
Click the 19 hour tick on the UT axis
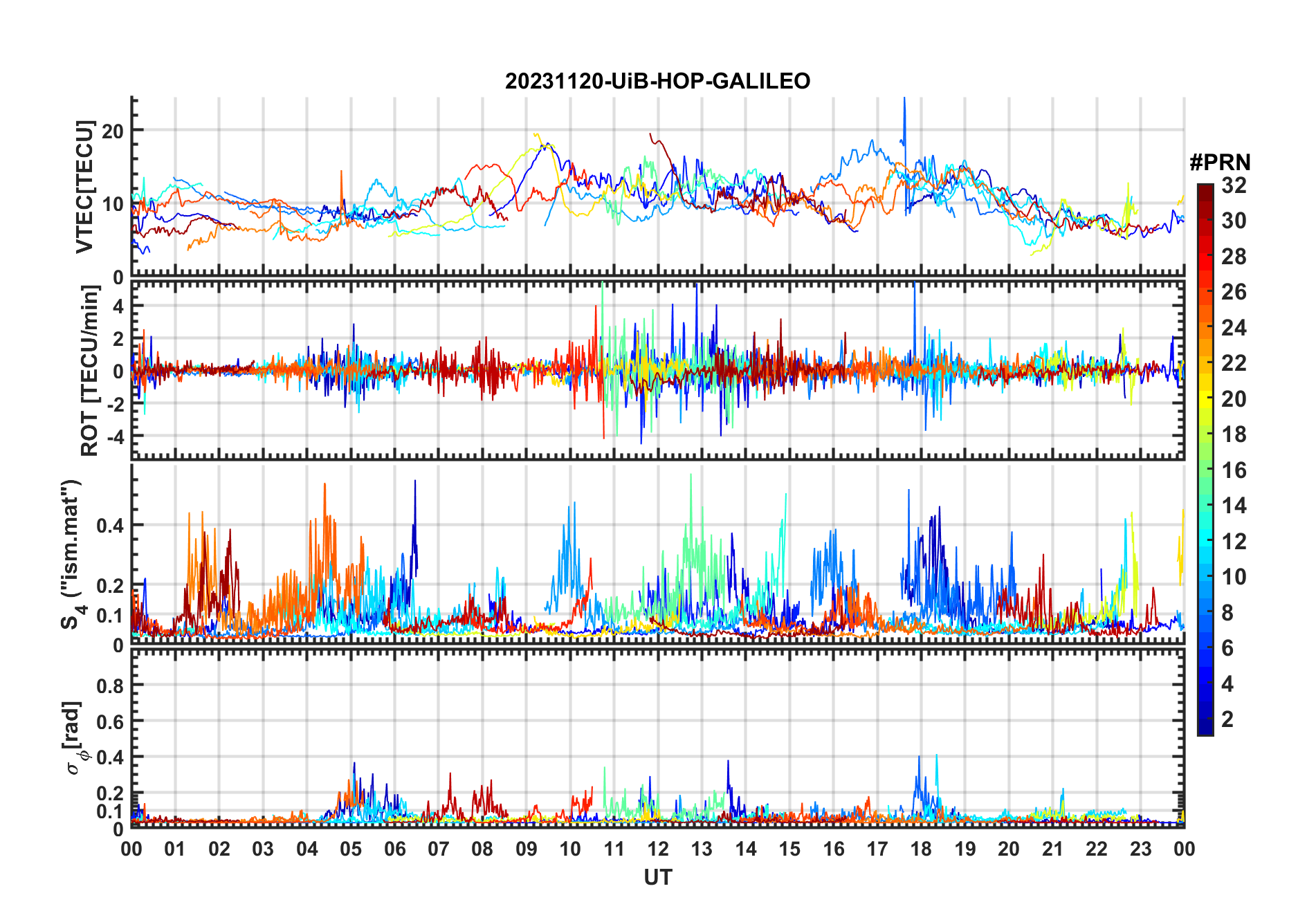click(x=965, y=849)
